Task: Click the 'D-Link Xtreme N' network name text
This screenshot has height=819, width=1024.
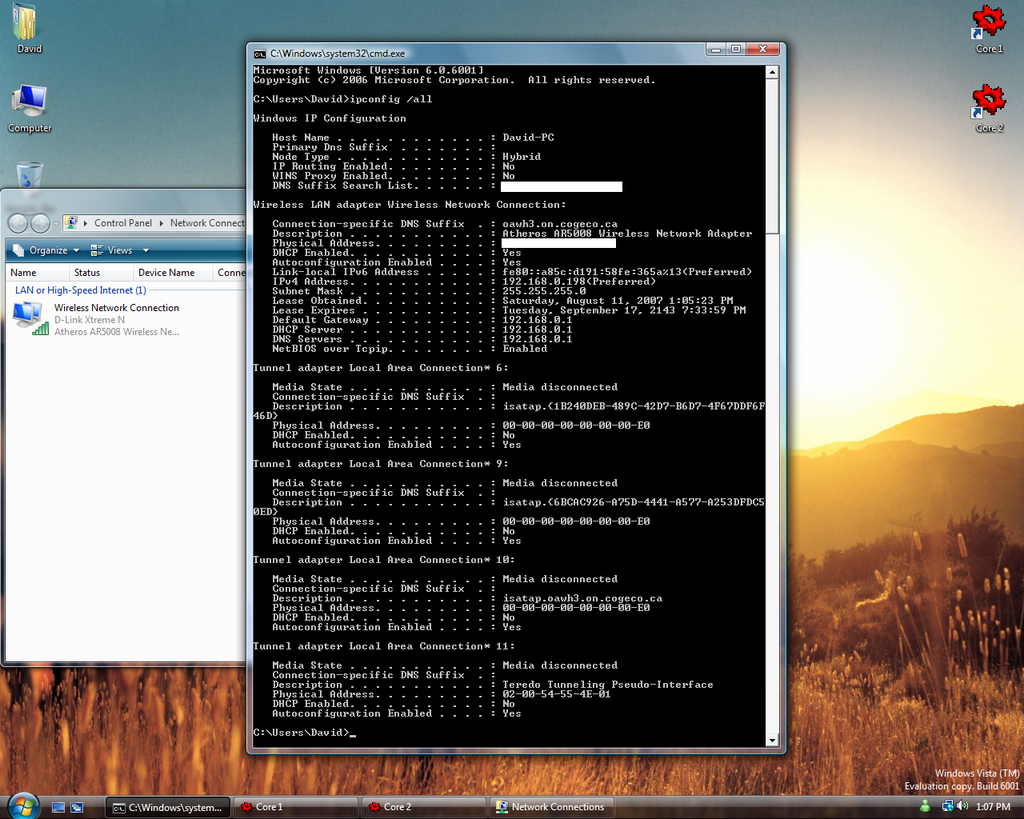Action: pyautogui.click(x=89, y=320)
